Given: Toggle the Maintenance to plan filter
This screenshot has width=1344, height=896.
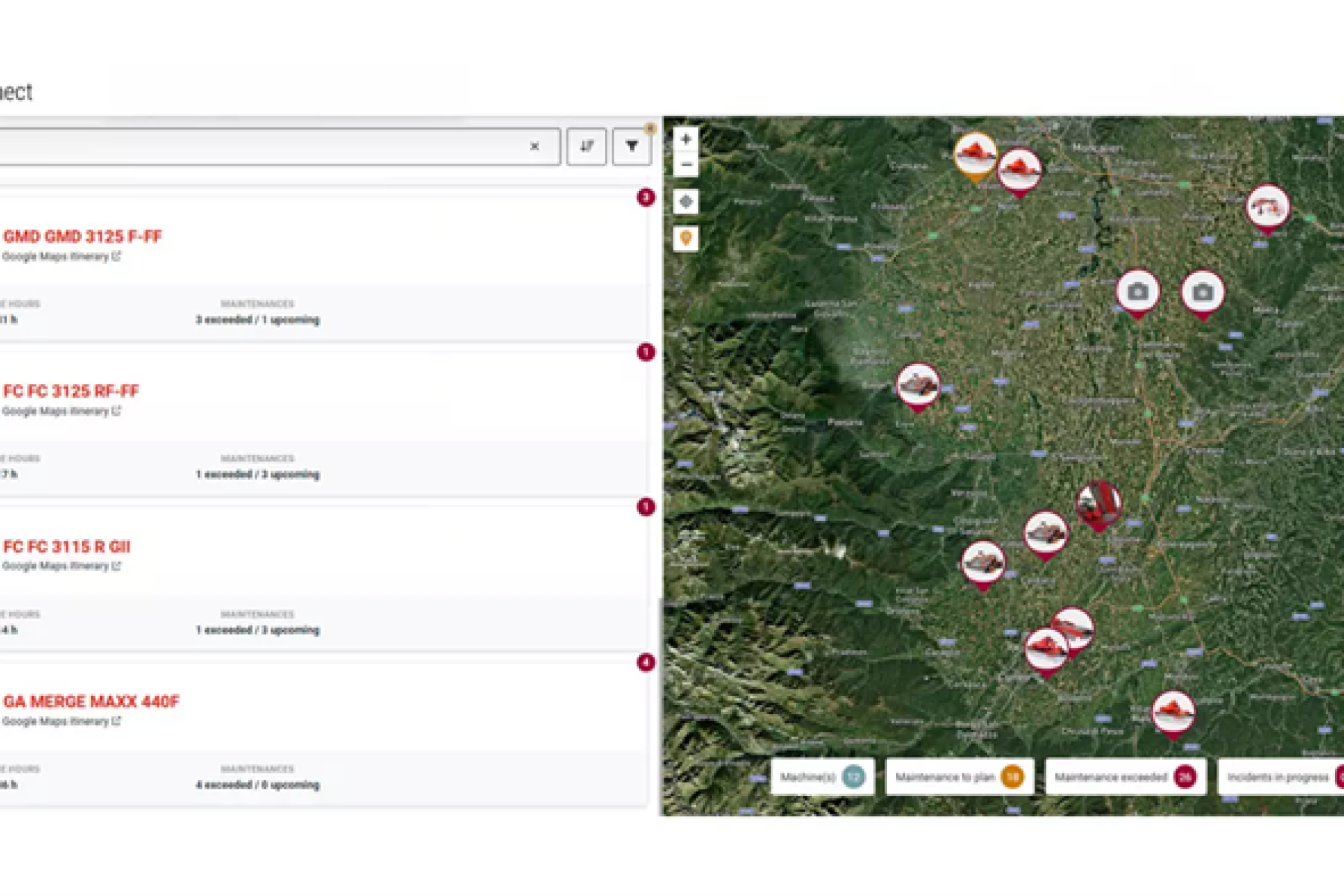Looking at the screenshot, I should (959, 777).
